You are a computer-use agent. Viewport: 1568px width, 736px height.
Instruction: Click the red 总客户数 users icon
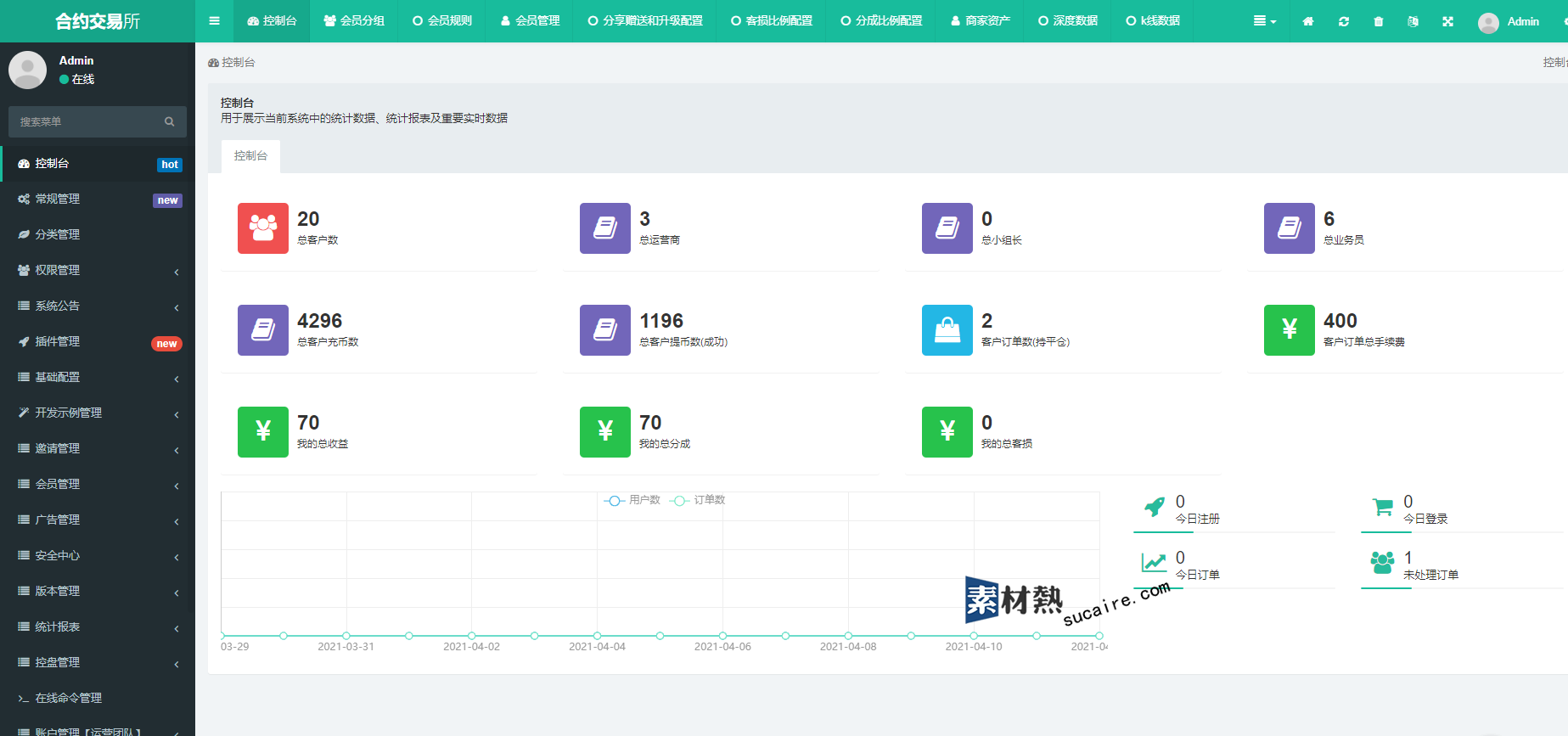point(263,228)
